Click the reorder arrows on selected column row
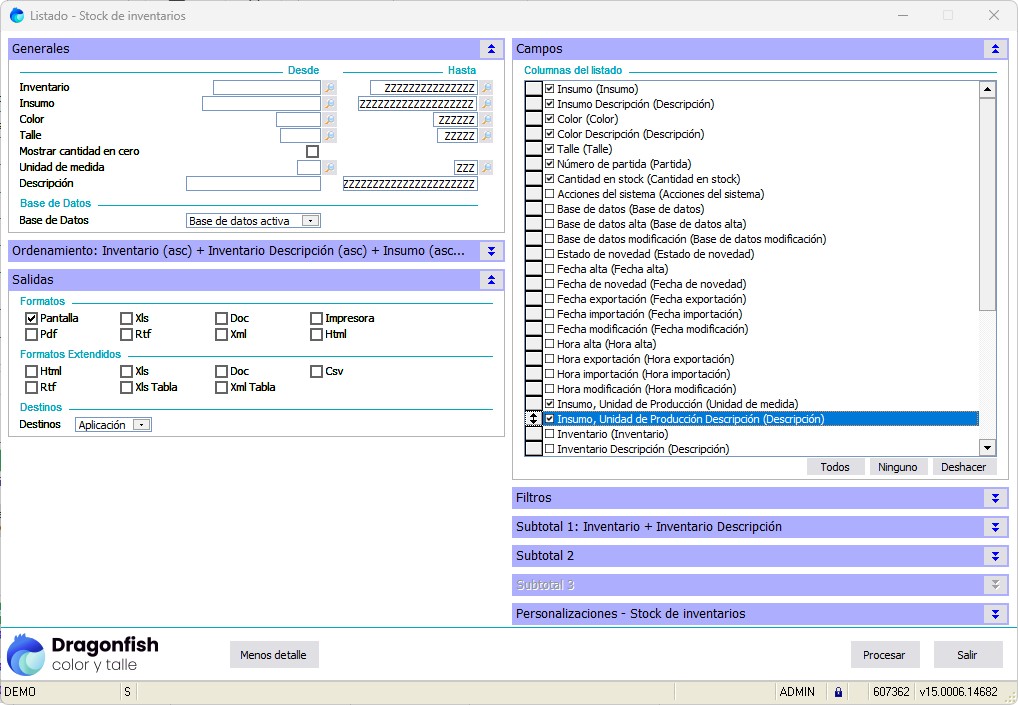The image size is (1018, 705). click(x=534, y=419)
